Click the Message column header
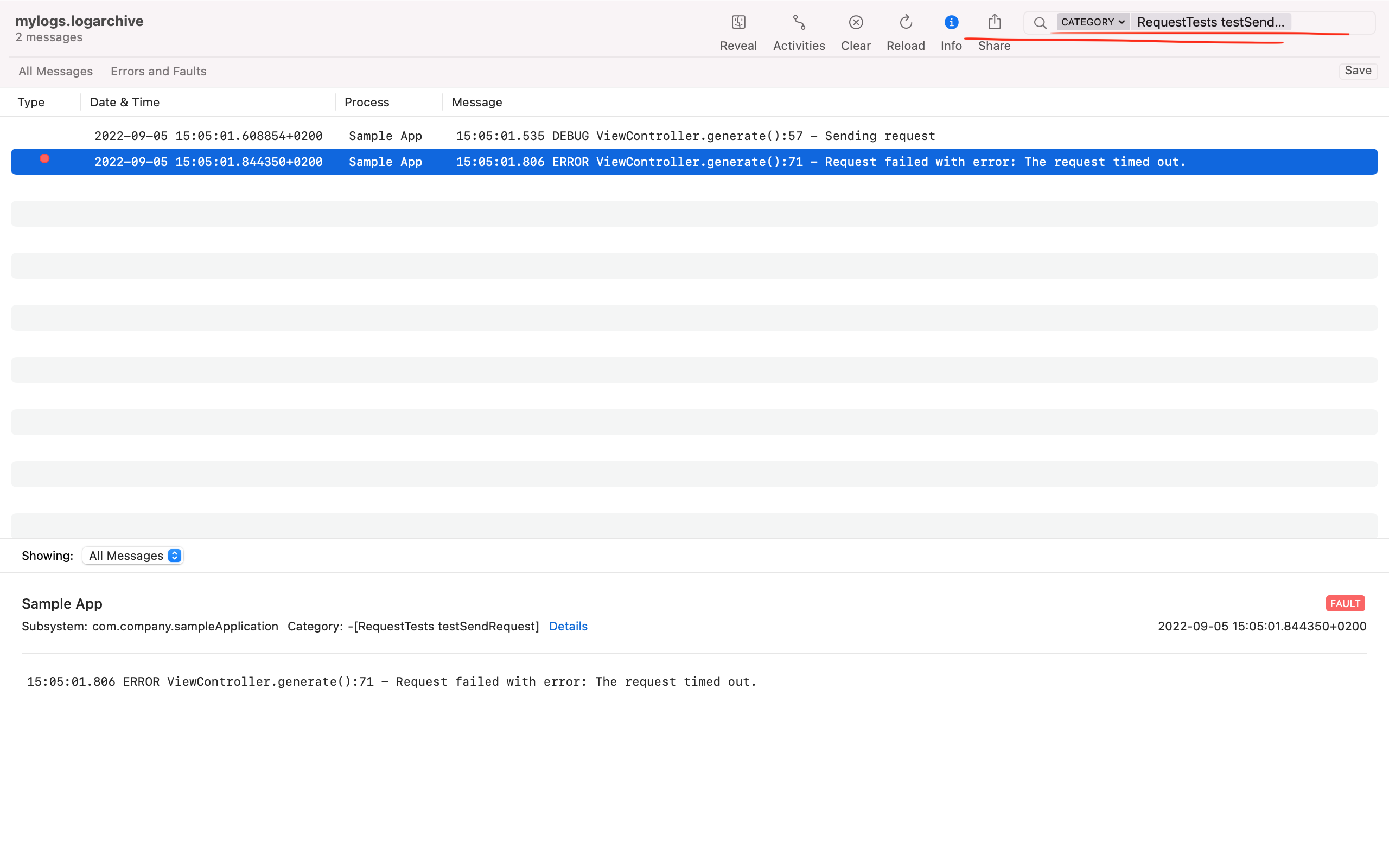 [477, 102]
